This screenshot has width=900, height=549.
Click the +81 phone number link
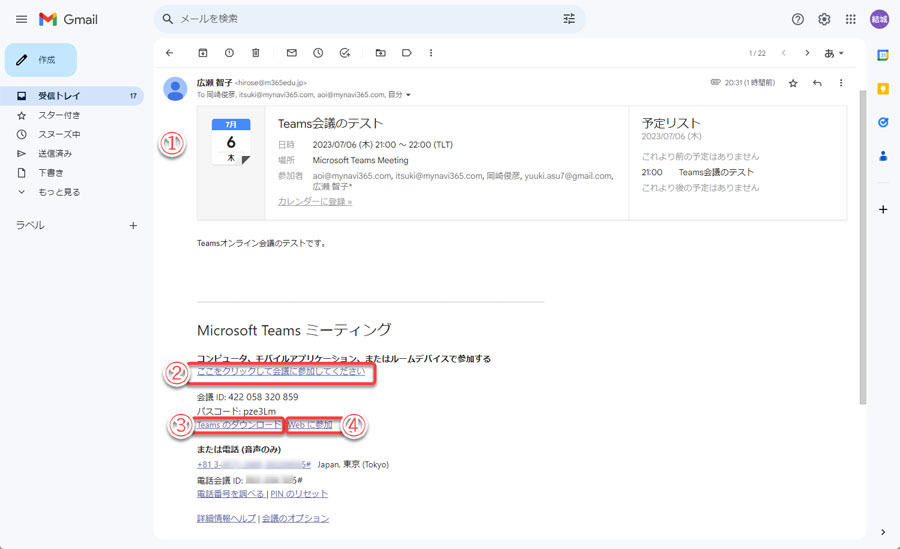pos(254,465)
